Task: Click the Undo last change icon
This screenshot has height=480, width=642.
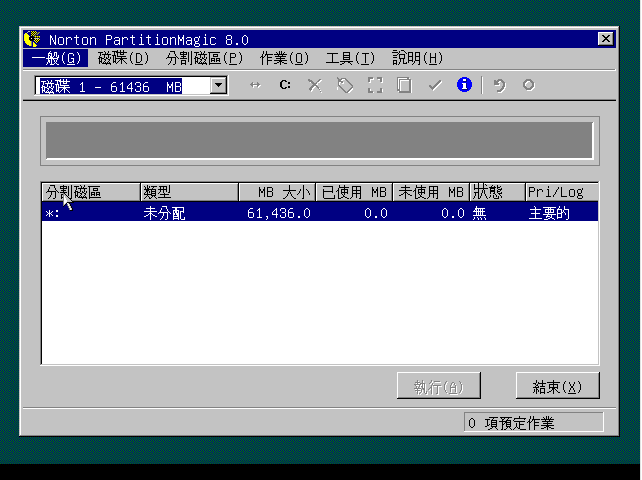Action: pyautogui.click(x=499, y=85)
